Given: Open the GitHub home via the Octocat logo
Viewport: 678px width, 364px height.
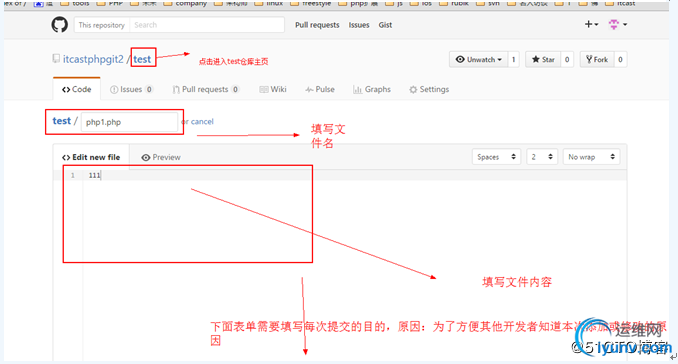Looking at the screenshot, I should click(x=60, y=25).
